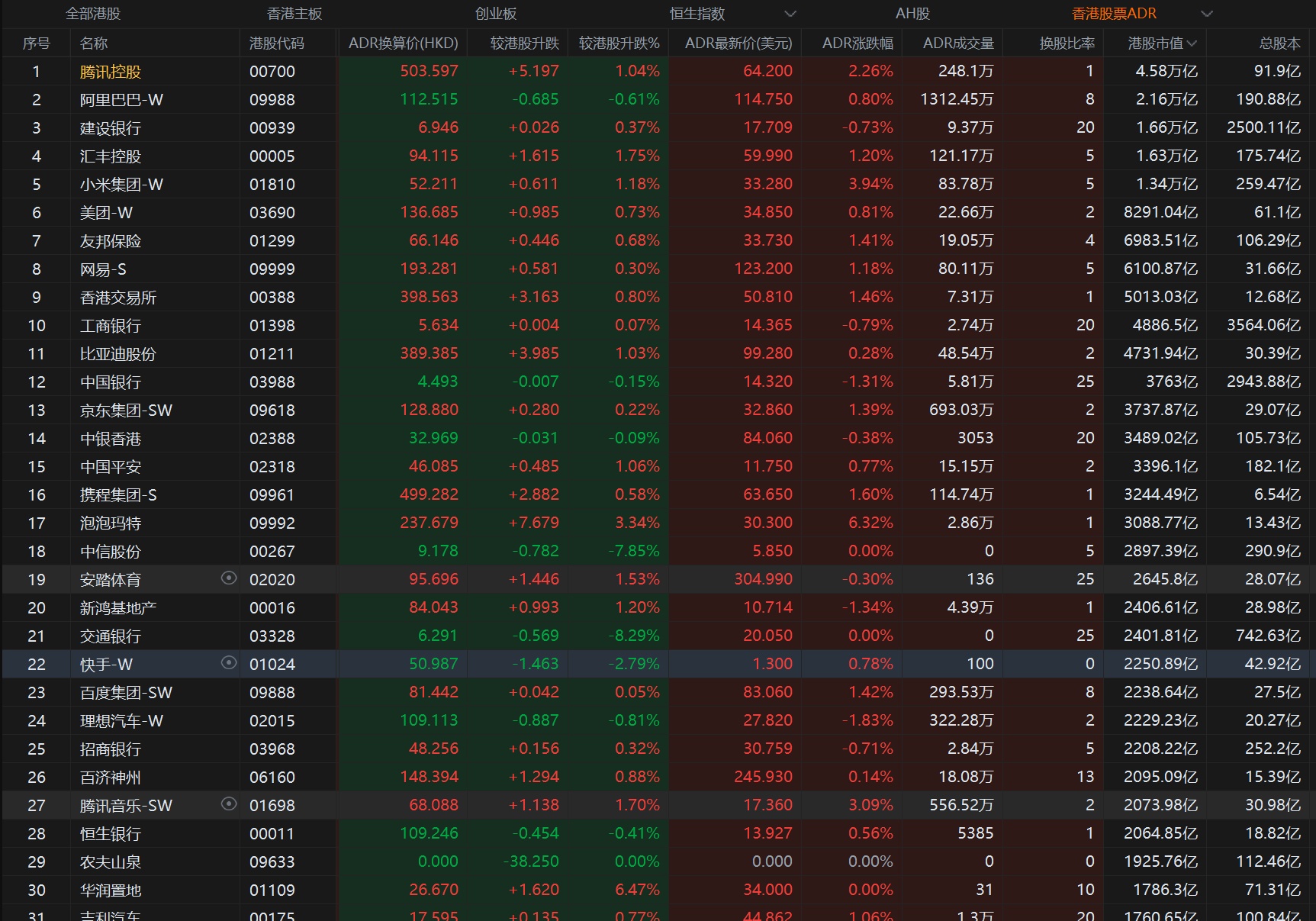Click total share capital 3564.06亿
The width and height of the screenshot is (1316, 921).
click(1264, 325)
